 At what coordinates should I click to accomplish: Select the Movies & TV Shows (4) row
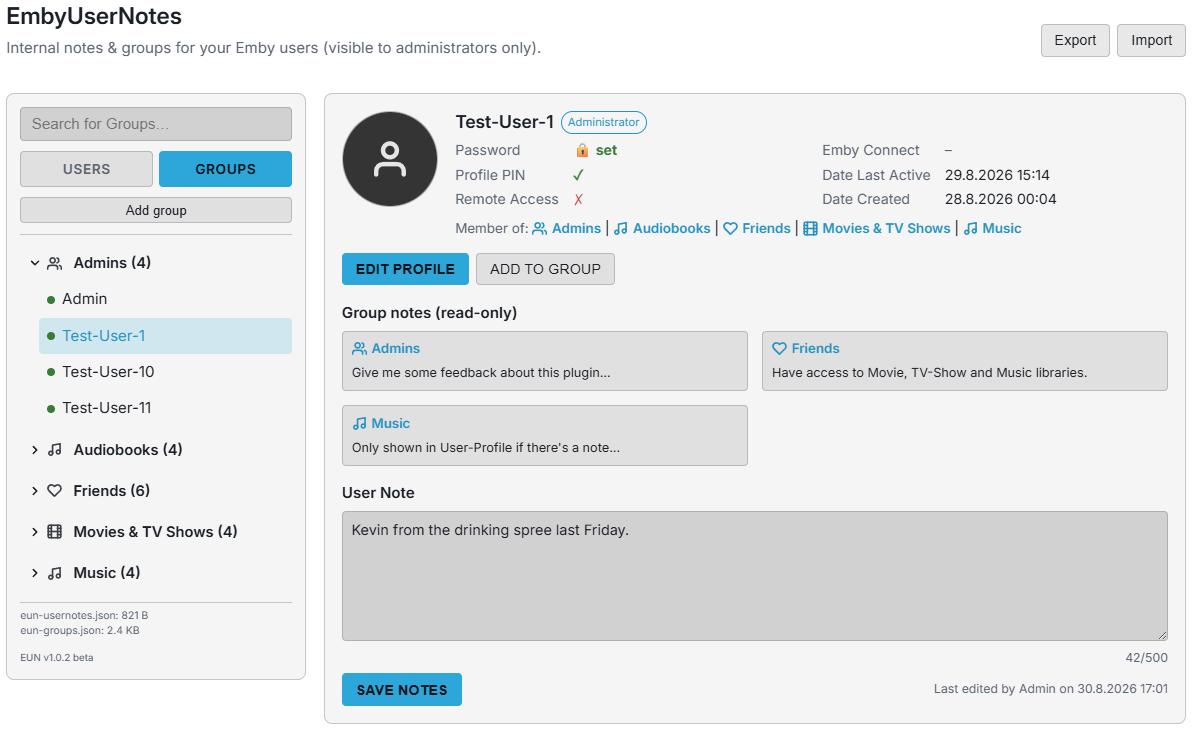point(155,532)
